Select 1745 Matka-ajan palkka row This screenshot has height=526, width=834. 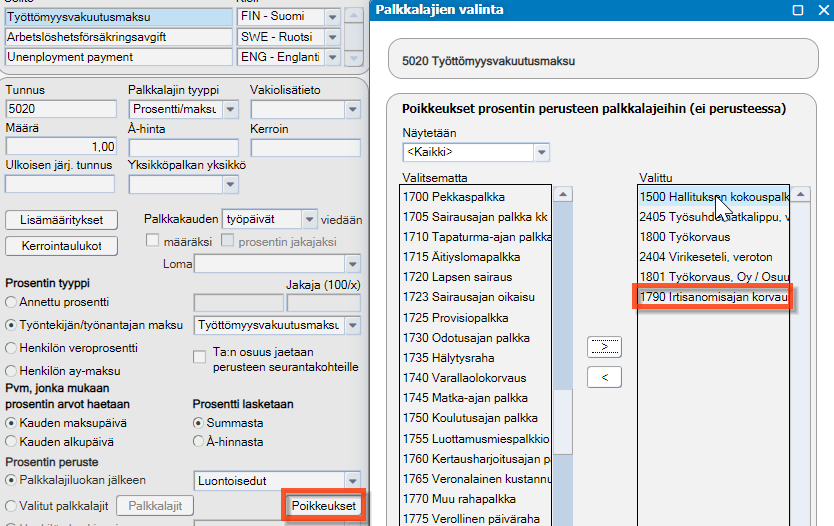click(x=476, y=398)
